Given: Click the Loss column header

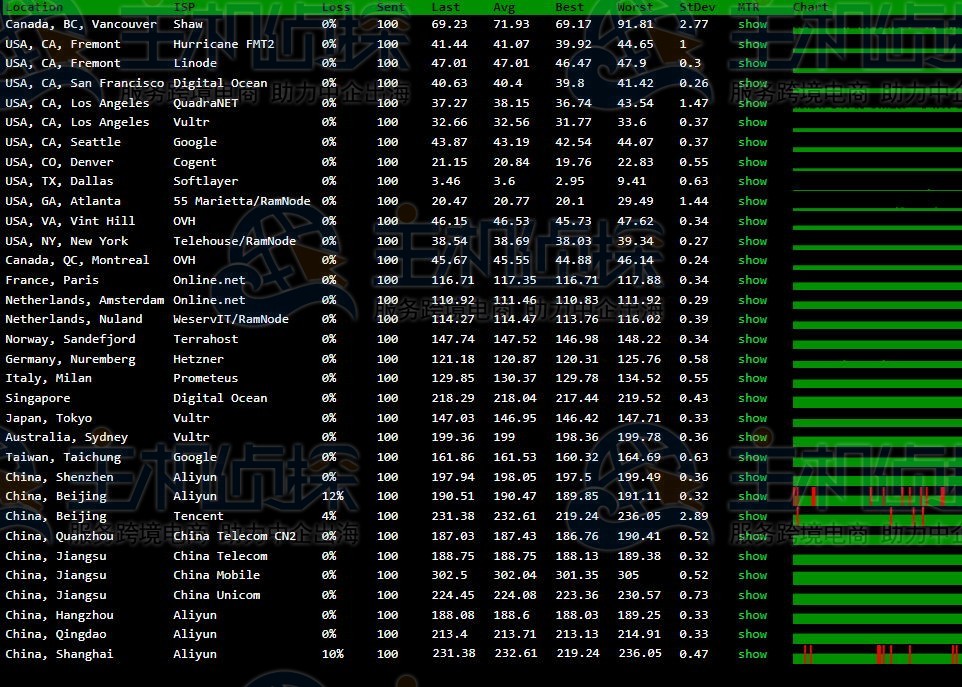Looking at the screenshot, I should pyautogui.click(x=336, y=7).
